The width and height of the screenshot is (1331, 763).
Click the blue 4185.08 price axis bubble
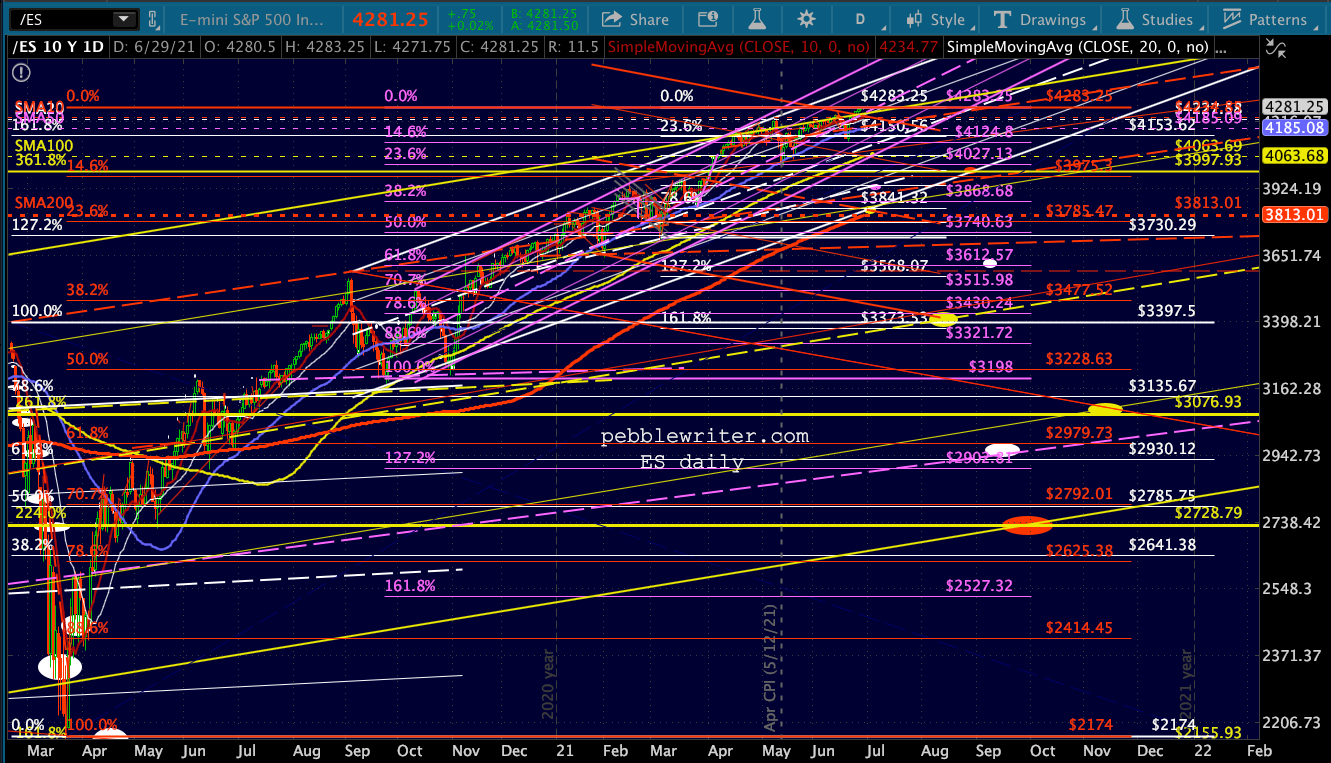[x=1294, y=128]
